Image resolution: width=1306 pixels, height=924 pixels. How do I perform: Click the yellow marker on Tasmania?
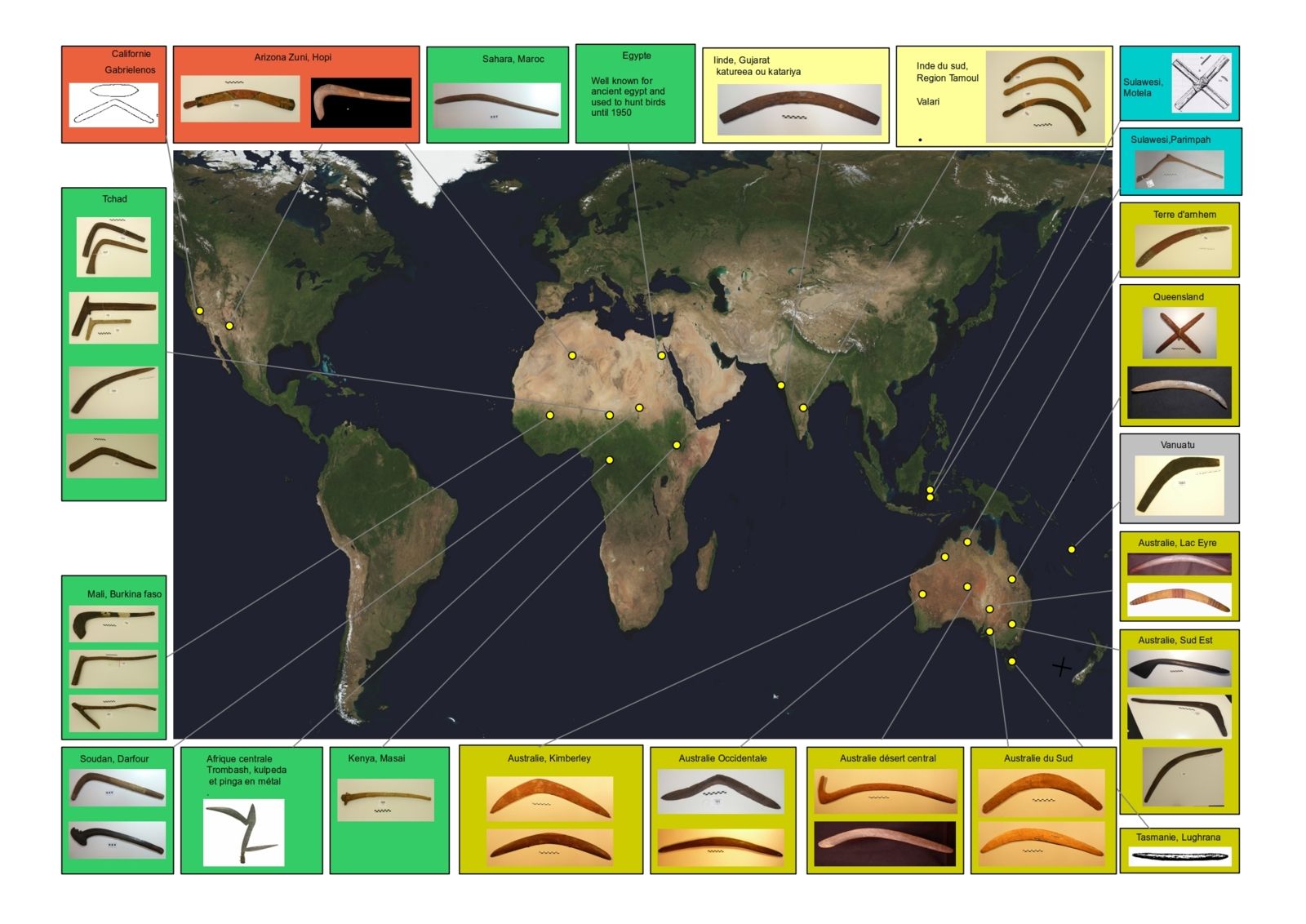1011,662
